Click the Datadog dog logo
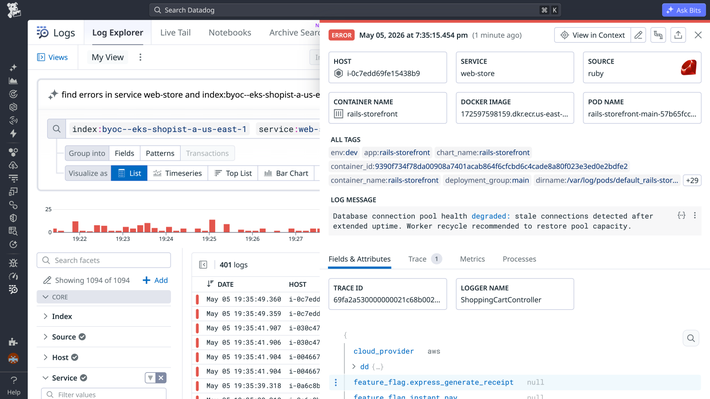The image size is (710, 399). click(x=14, y=10)
